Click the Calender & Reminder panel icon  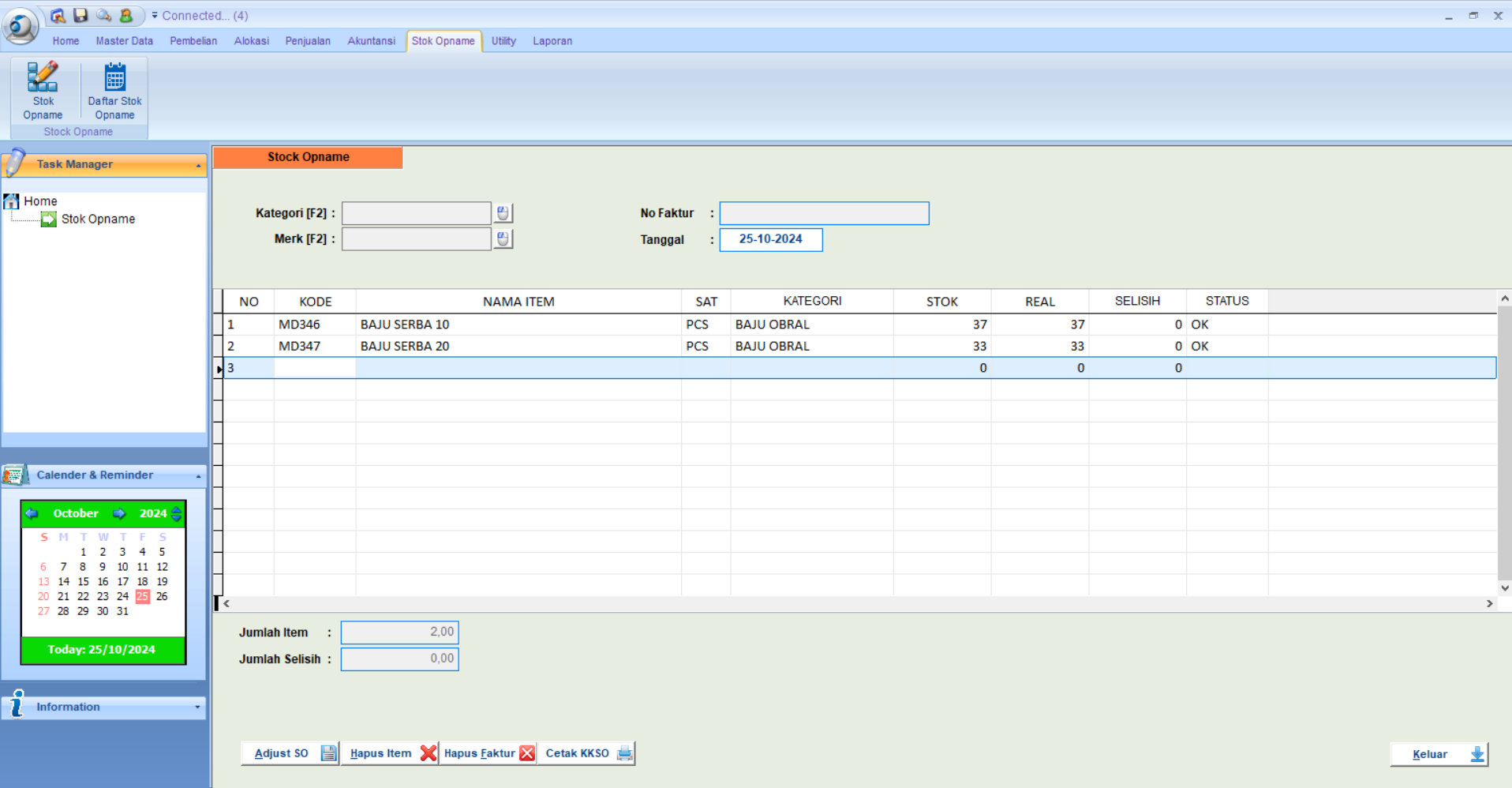(x=15, y=475)
